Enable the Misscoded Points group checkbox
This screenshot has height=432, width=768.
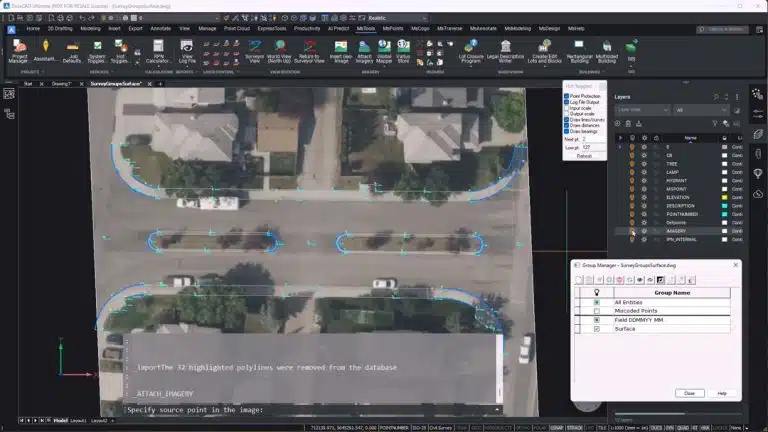[x=597, y=311]
